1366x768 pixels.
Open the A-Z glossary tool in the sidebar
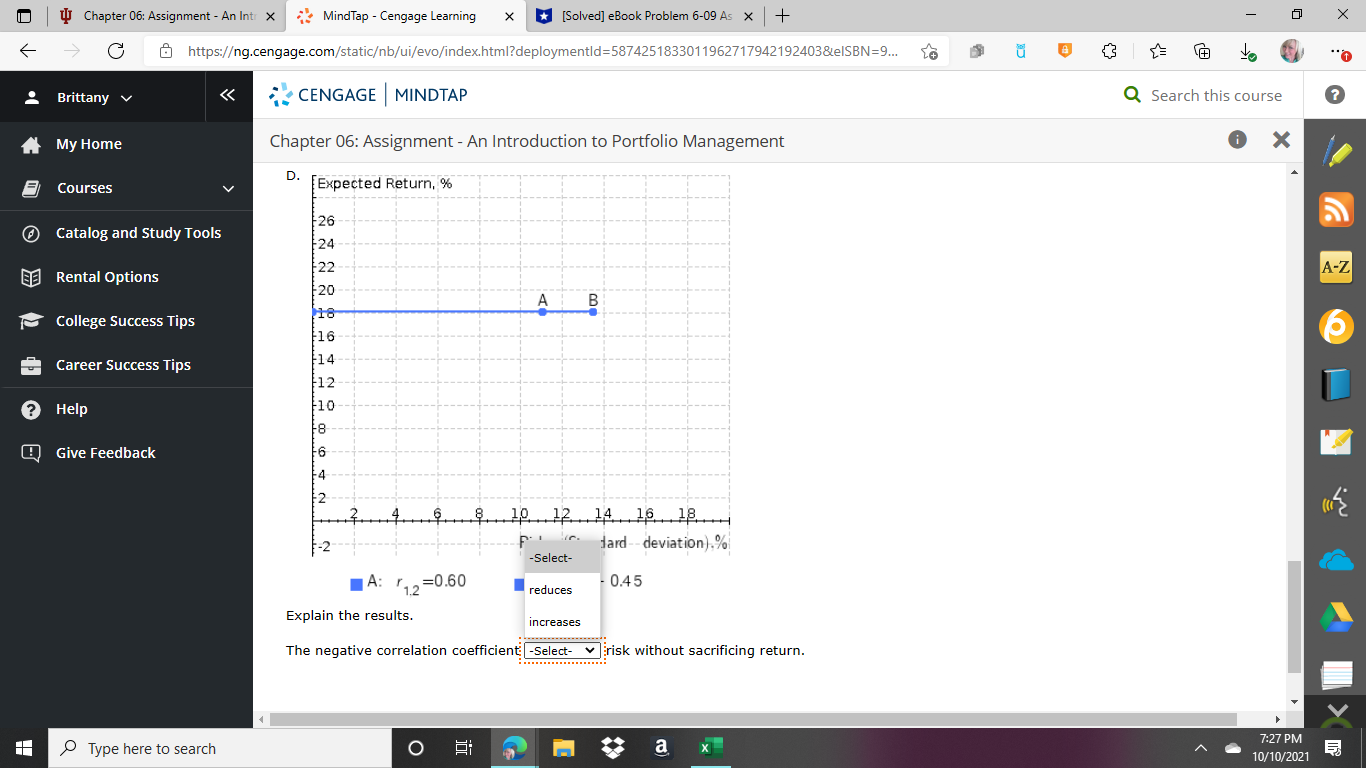1335,268
